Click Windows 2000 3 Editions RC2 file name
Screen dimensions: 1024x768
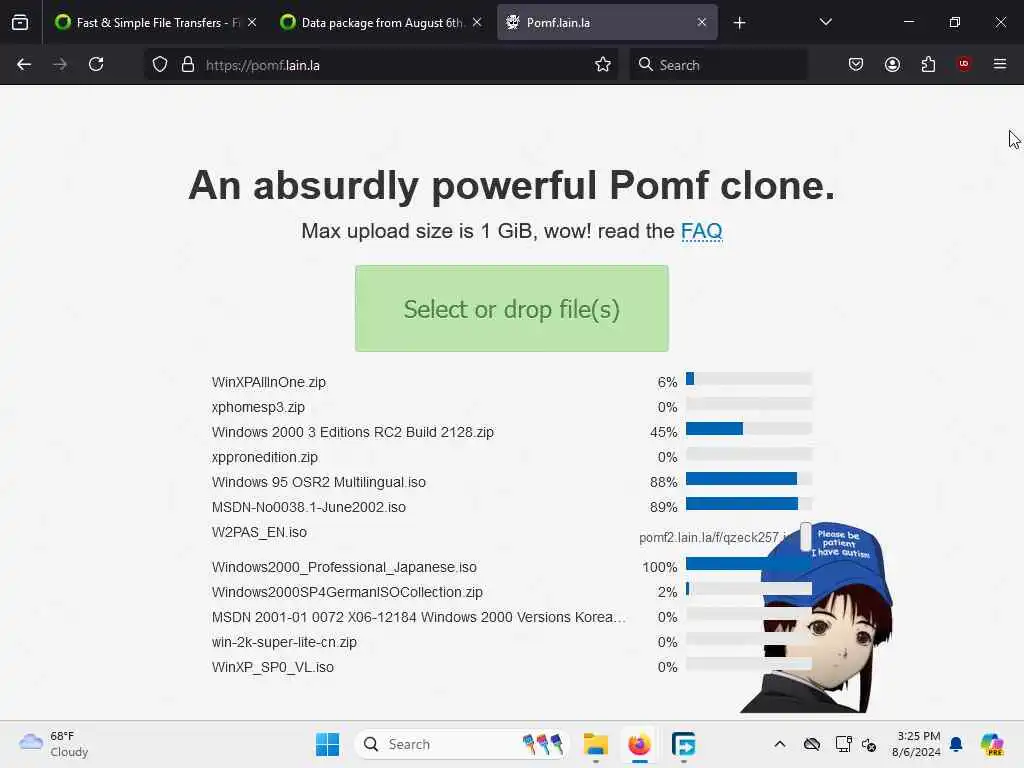click(353, 432)
